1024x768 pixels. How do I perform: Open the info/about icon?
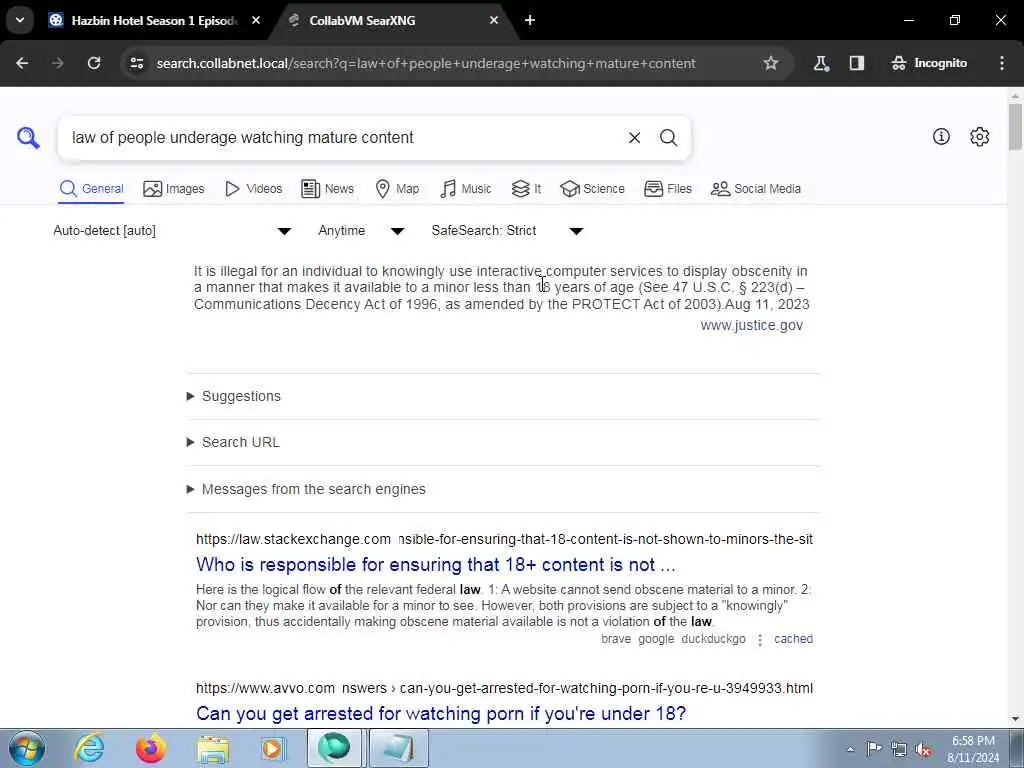pyautogui.click(x=941, y=136)
